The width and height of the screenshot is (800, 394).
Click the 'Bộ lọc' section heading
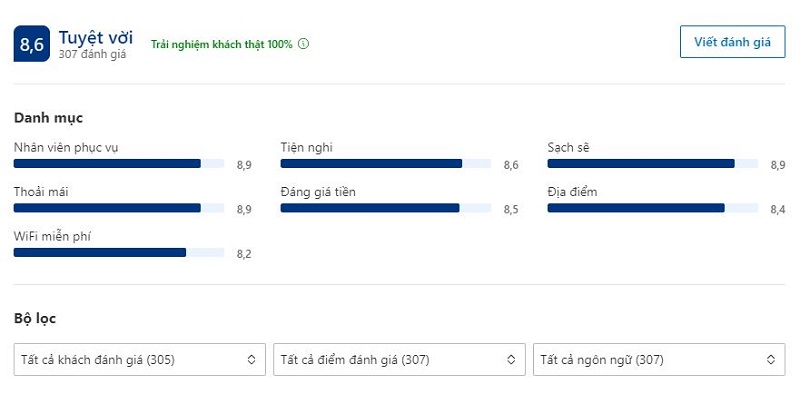(x=35, y=319)
